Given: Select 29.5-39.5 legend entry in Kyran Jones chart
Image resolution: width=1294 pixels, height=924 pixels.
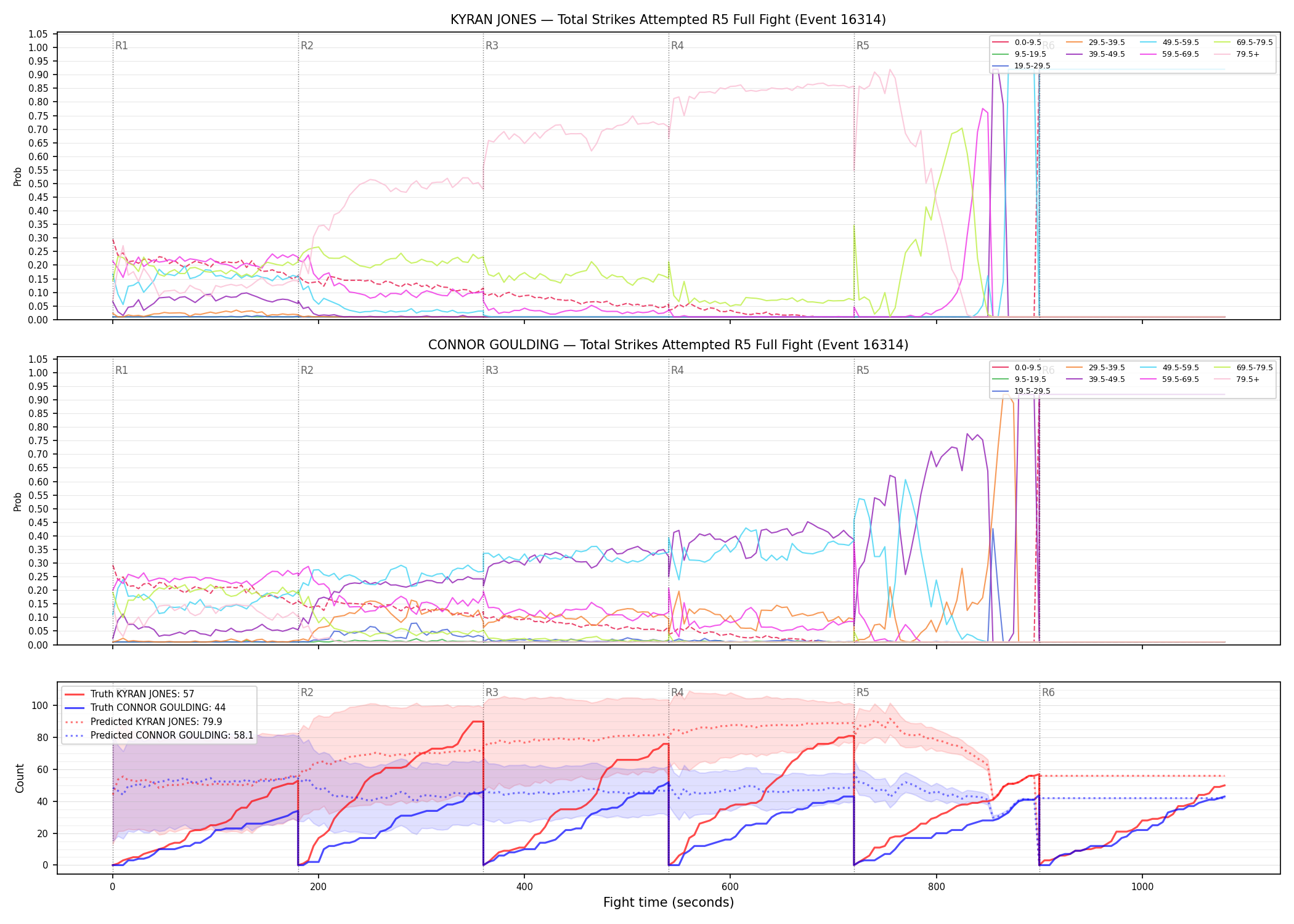Looking at the screenshot, I should coord(1096,43).
